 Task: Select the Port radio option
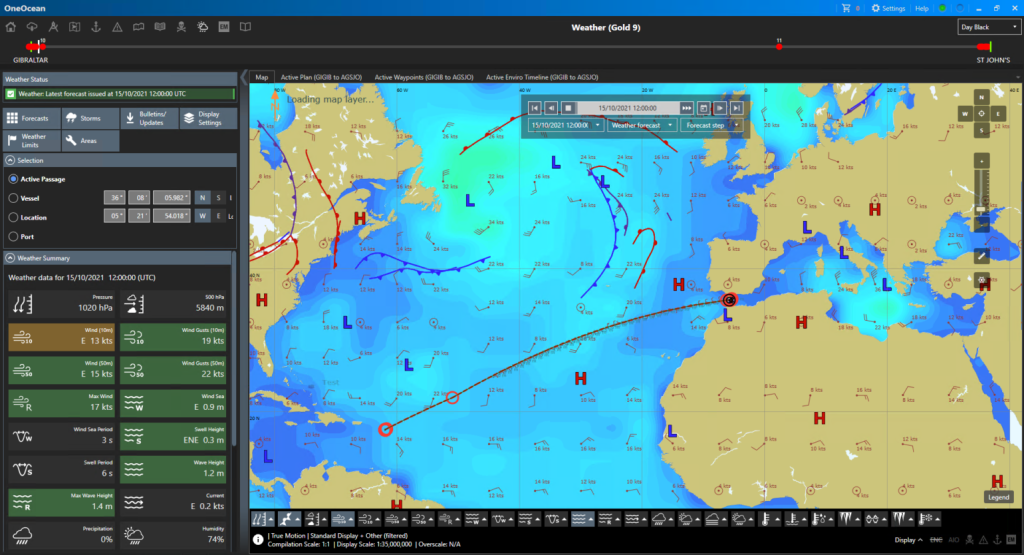point(13,236)
